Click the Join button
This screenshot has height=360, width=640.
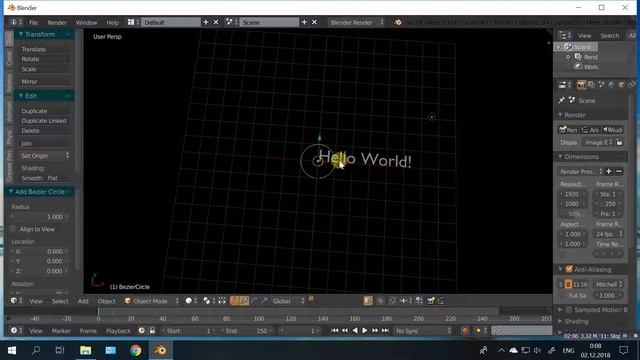pos(44,143)
